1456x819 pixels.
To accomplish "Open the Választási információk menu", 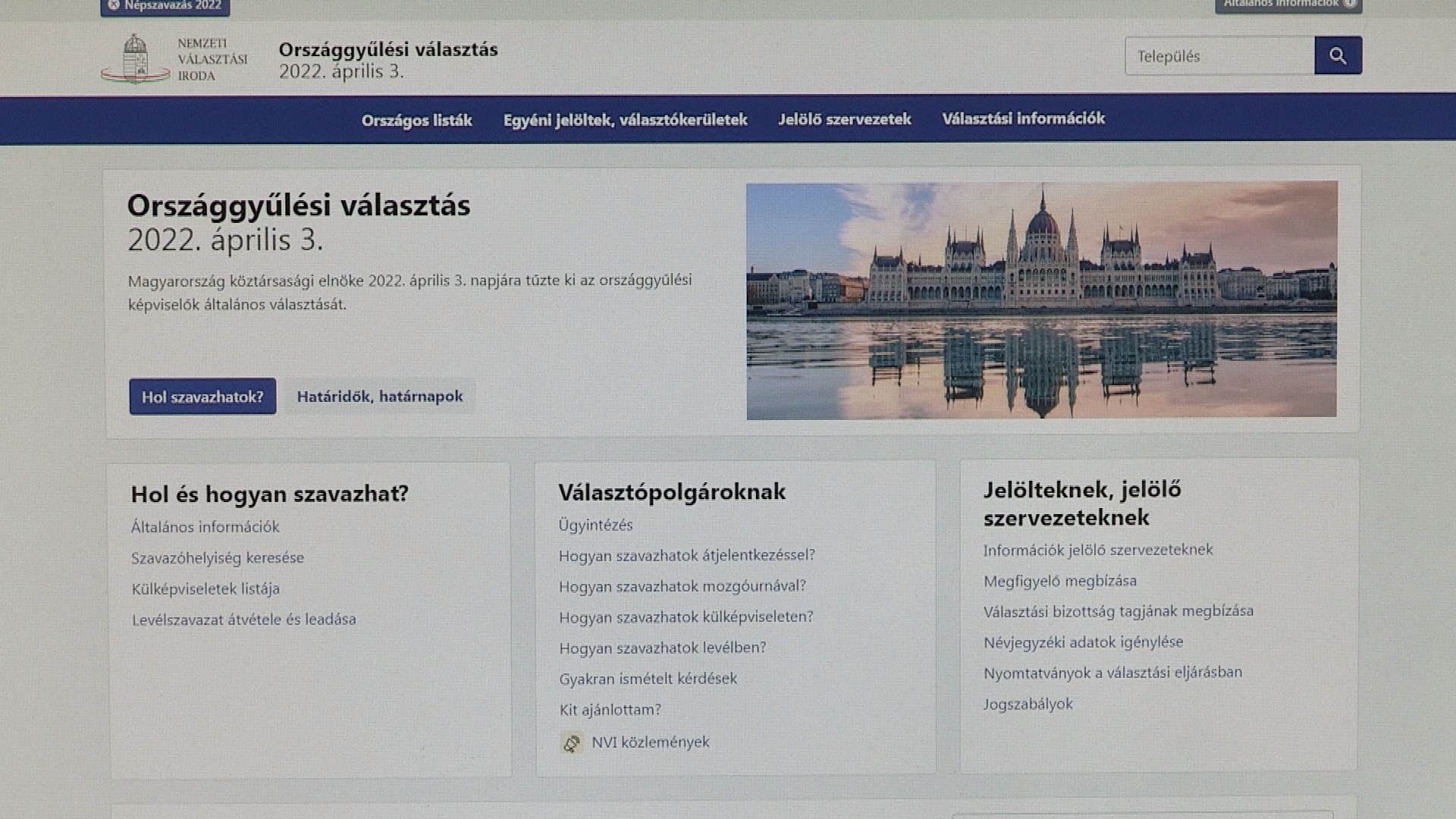I will coord(1023,118).
